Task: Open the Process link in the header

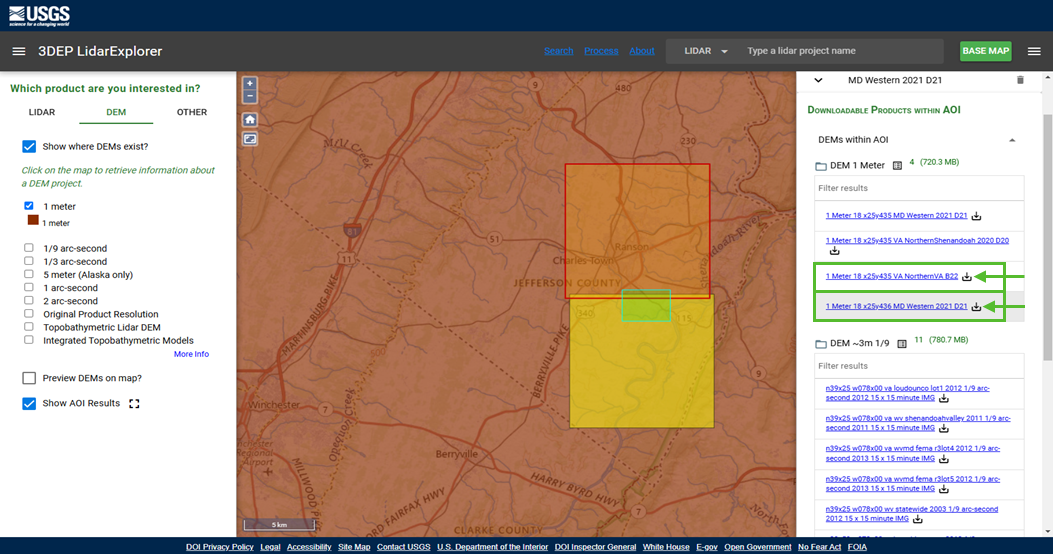Action: (x=601, y=51)
